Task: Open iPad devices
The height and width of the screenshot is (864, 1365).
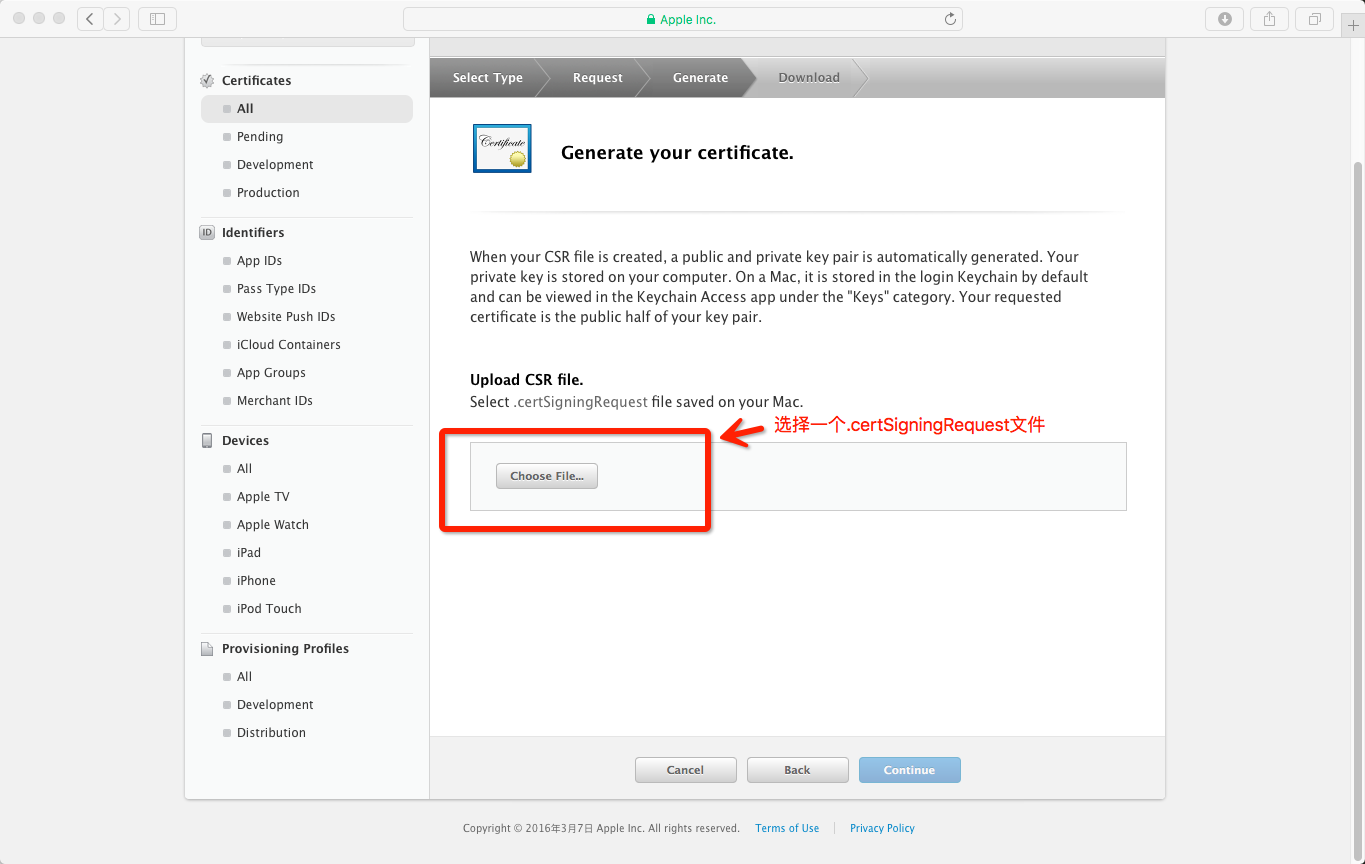Action: 248,553
